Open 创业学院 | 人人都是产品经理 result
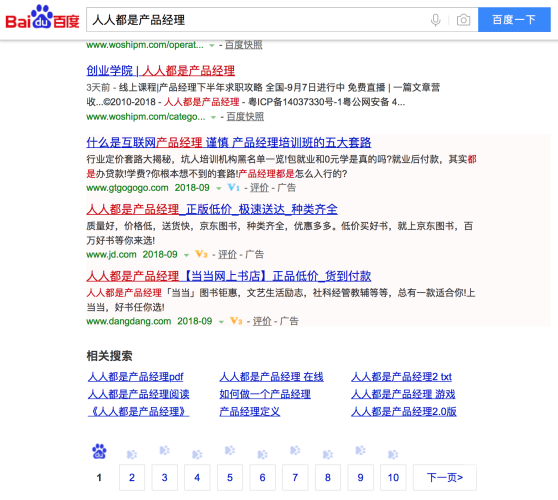This screenshot has width=558, height=500. [x=160, y=71]
